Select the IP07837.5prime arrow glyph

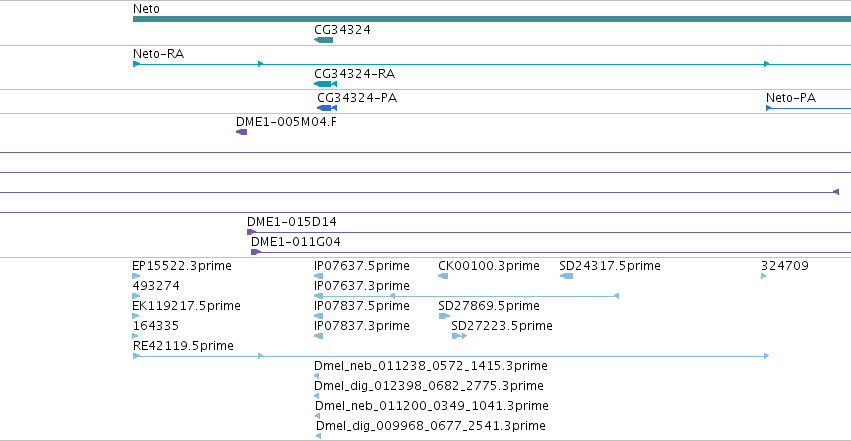(319, 316)
